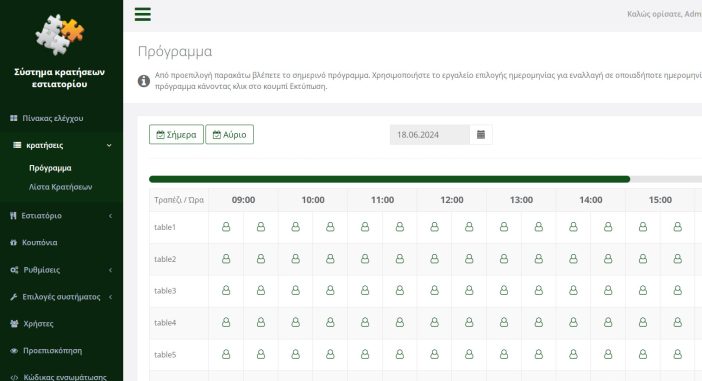Book table1 first slot at 09:00
This screenshot has height=381, width=702.
[226, 227]
